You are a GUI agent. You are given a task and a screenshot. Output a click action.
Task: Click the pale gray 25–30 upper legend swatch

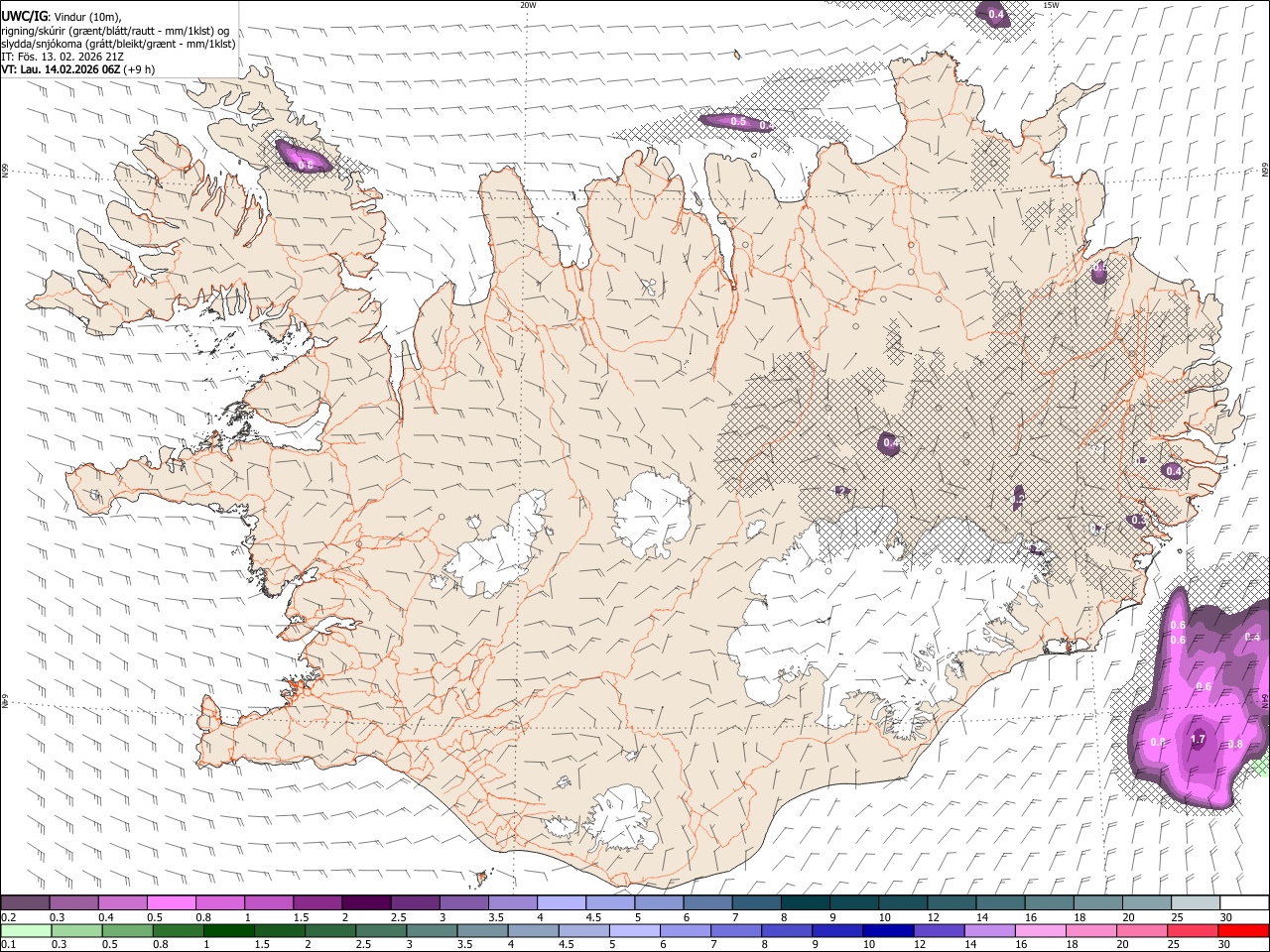coord(1195,903)
